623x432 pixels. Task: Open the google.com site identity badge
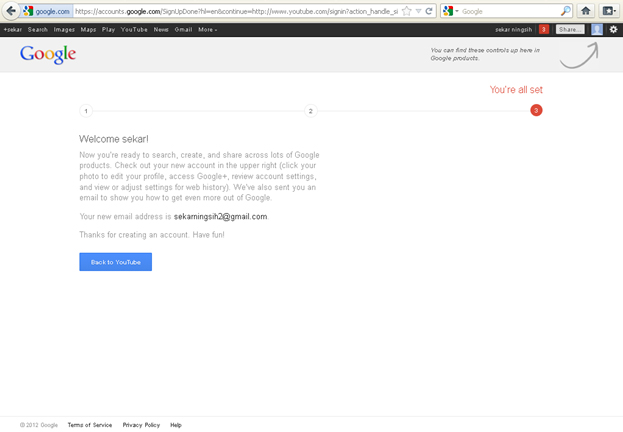47,12
